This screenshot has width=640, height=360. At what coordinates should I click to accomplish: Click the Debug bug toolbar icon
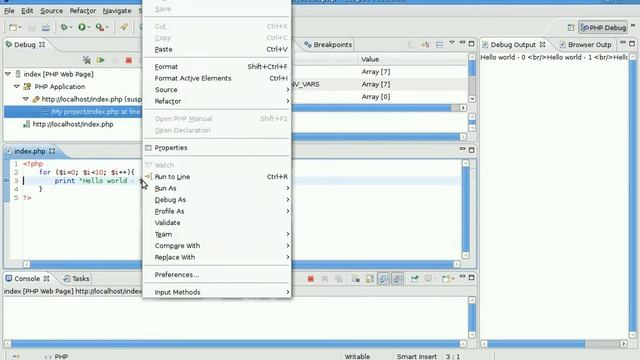coord(64,27)
